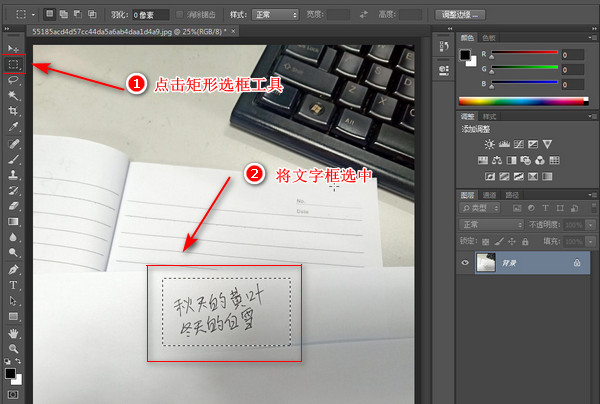Select the Rectangle shape tool

[x=13, y=316]
